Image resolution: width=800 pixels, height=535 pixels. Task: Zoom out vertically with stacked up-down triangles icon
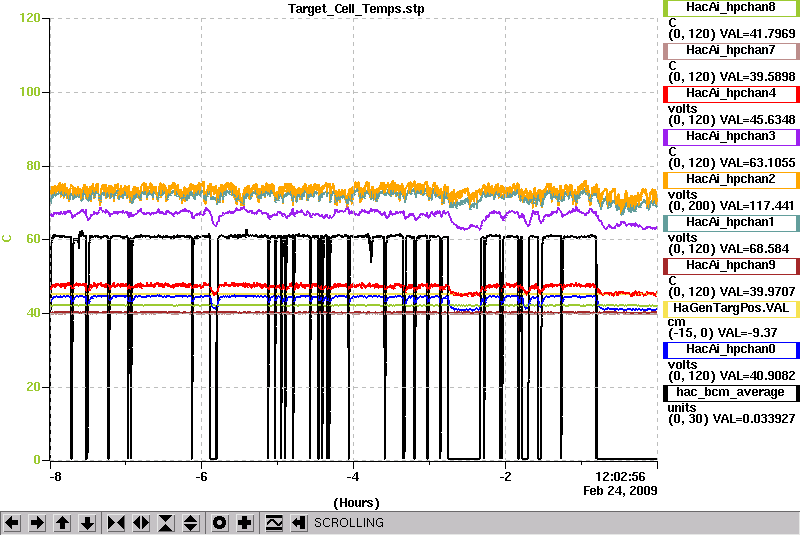pos(191,523)
